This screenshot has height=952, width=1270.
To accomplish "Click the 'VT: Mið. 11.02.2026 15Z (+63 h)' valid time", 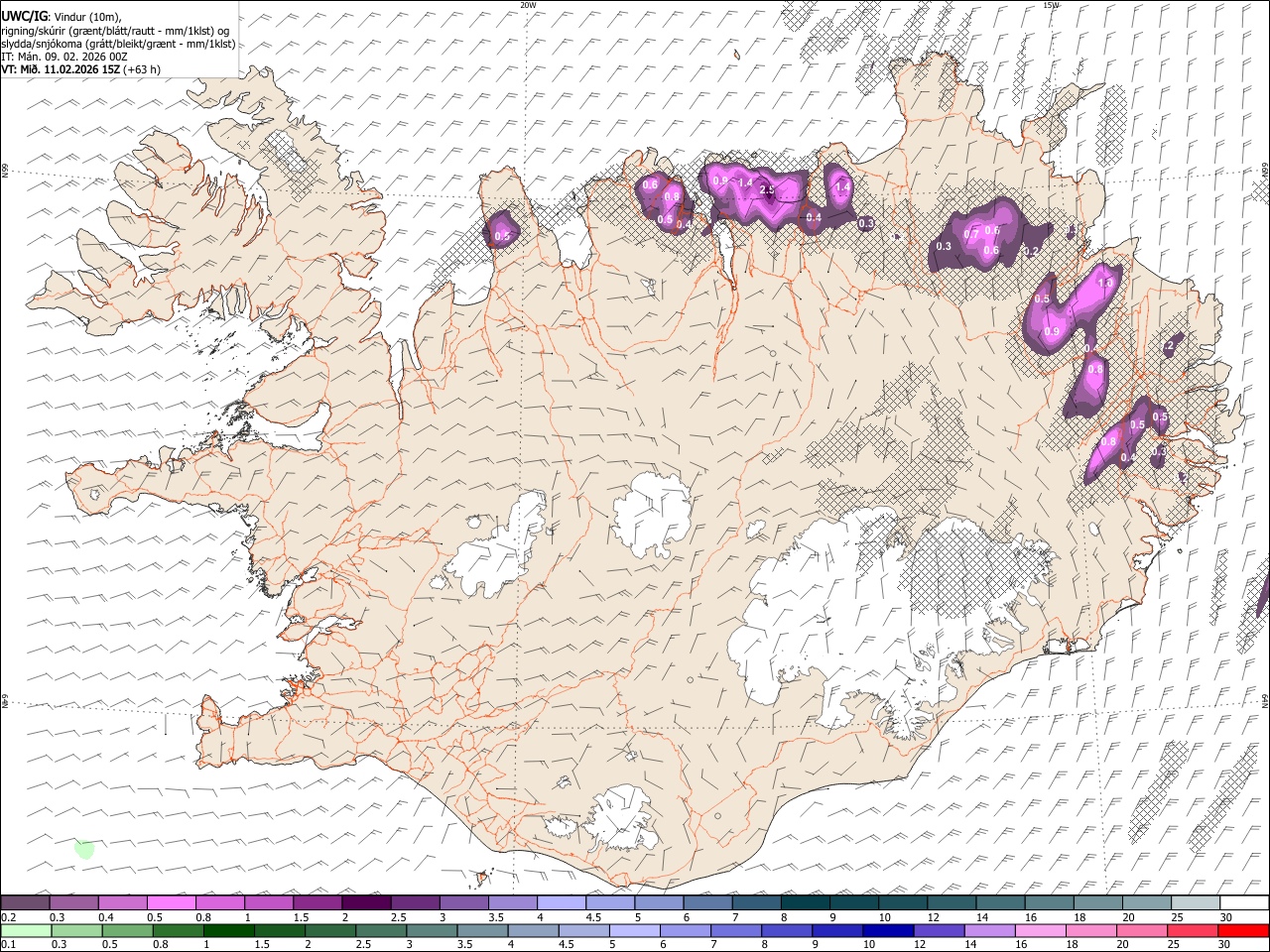I will pos(80,69).
